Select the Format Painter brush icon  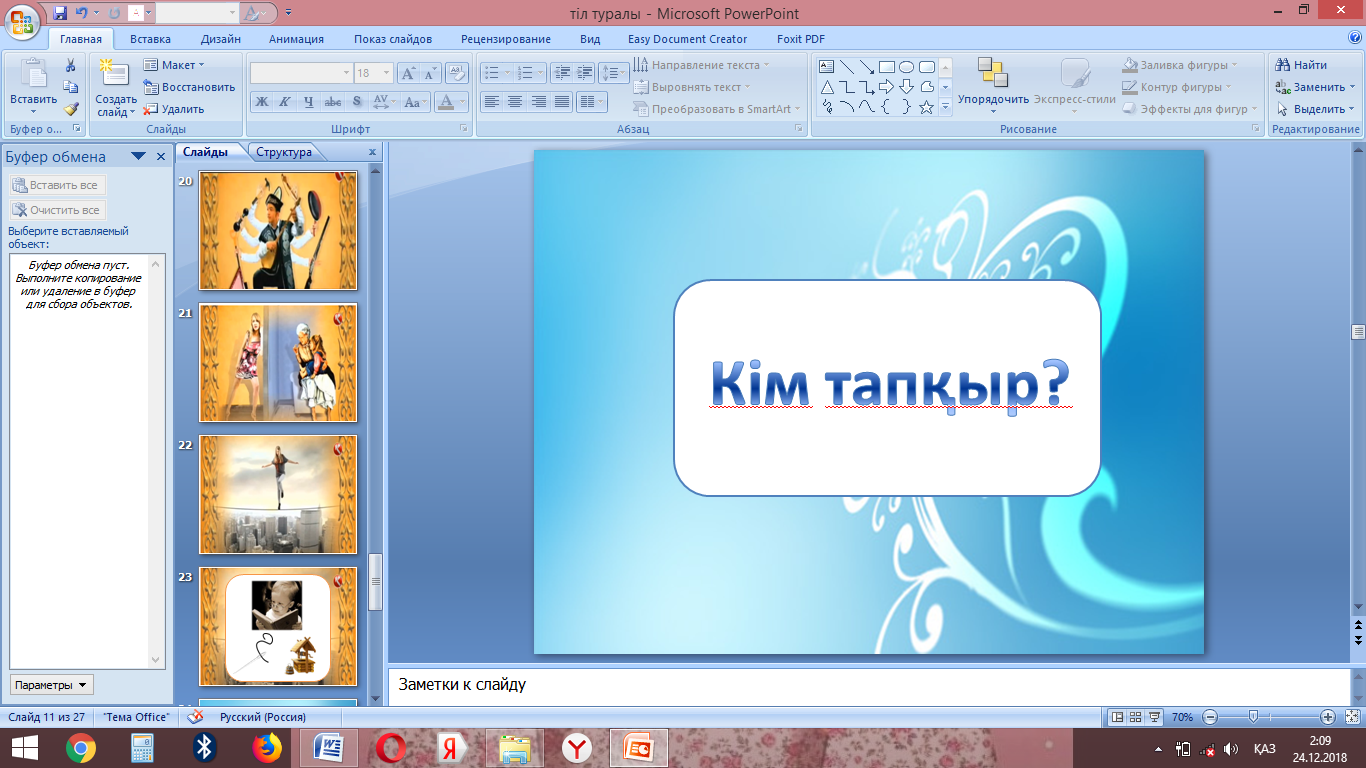[x=71, y=109]
